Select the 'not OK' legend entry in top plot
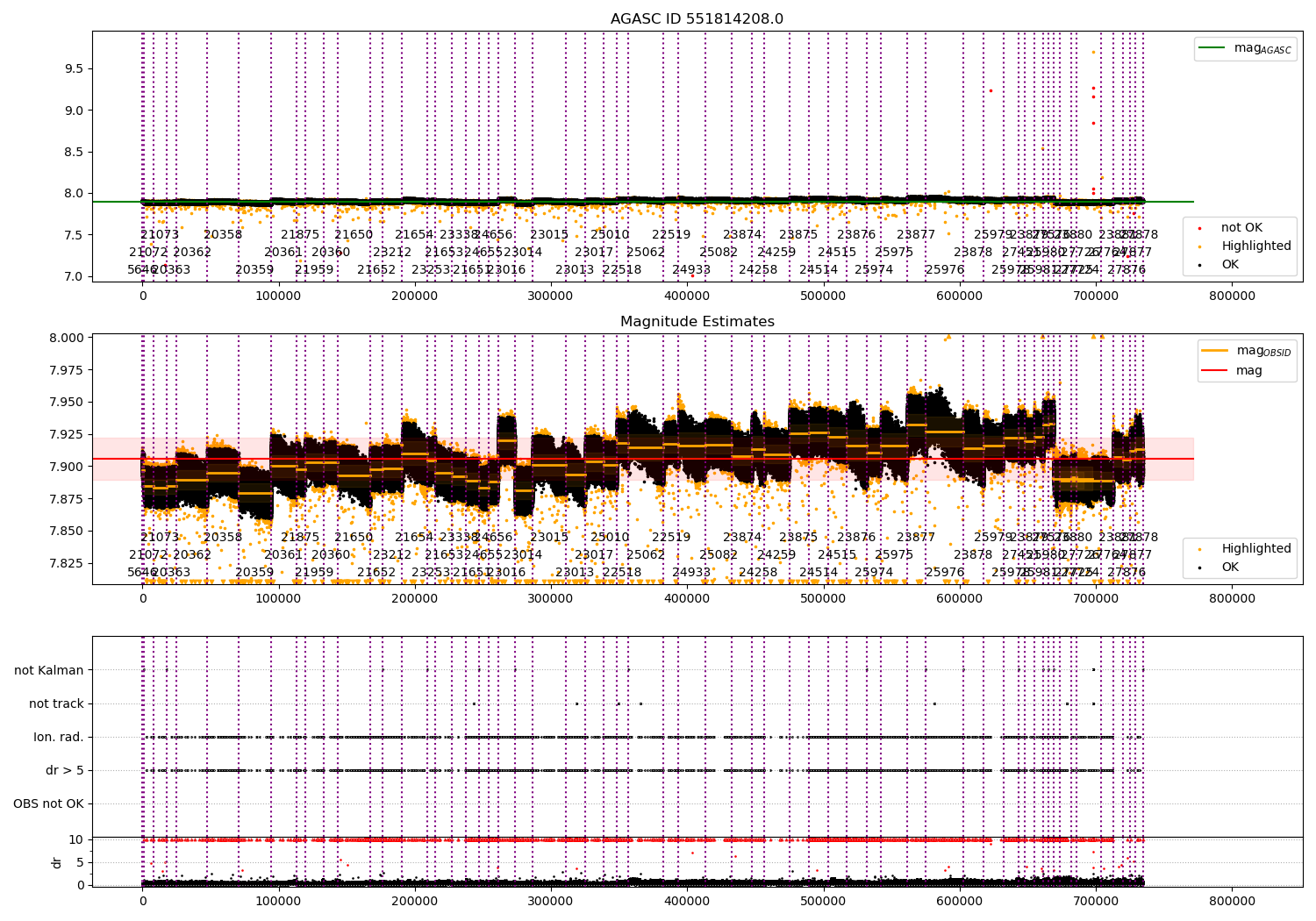Viewport: 1316px width, 921px height. pos(1241,228)
